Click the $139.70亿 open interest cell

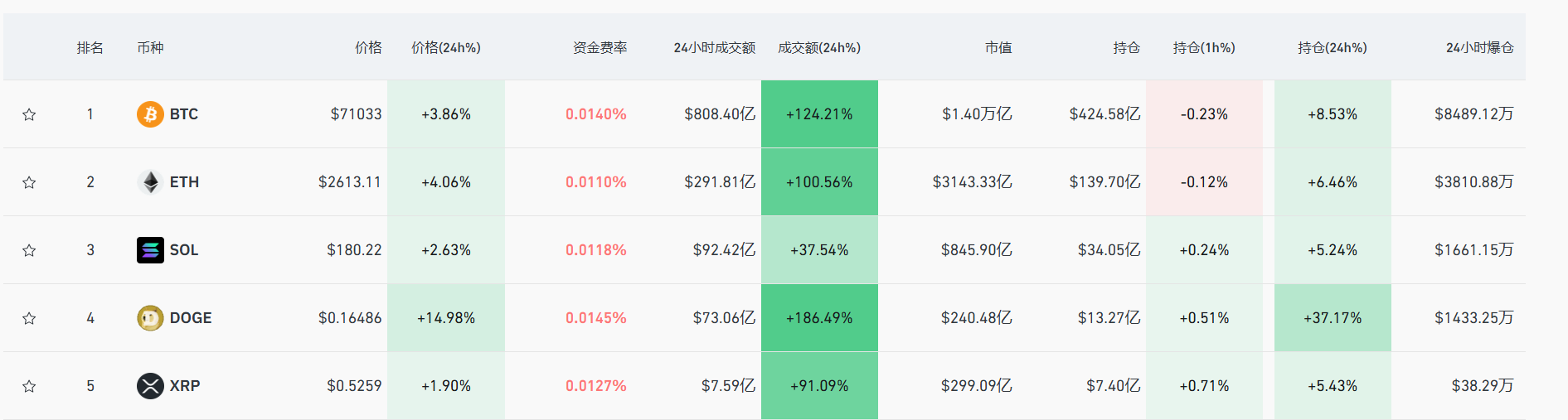coord(1104,182)
